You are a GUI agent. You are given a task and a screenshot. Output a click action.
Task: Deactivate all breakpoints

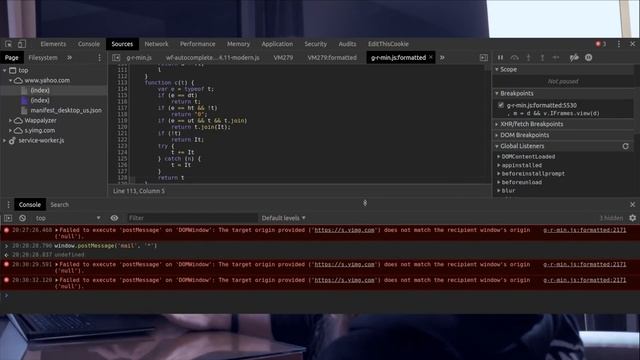click(x=574, y=58)
